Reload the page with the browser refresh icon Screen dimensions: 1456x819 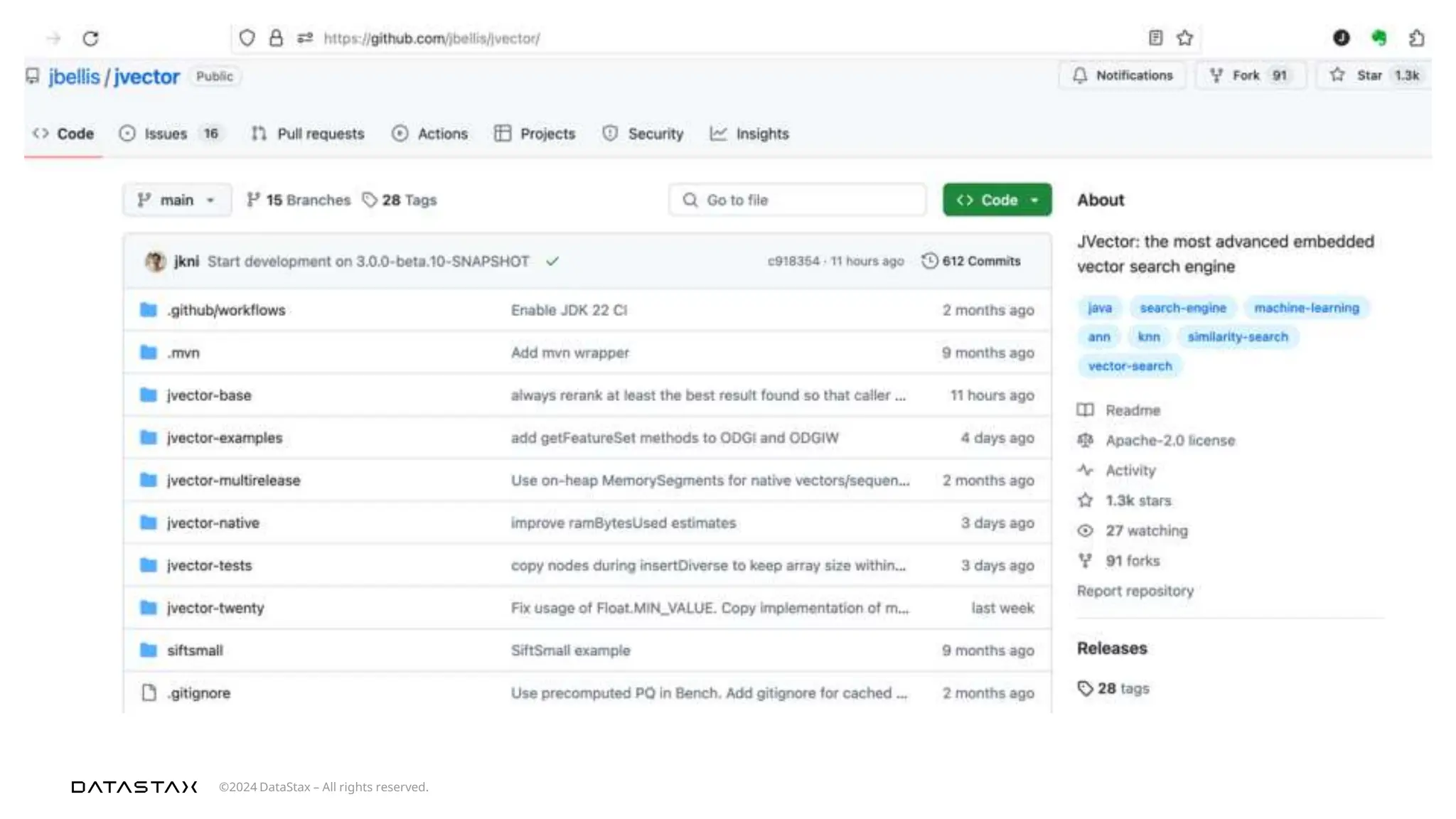pyautogui.click(x=90, y=38)
